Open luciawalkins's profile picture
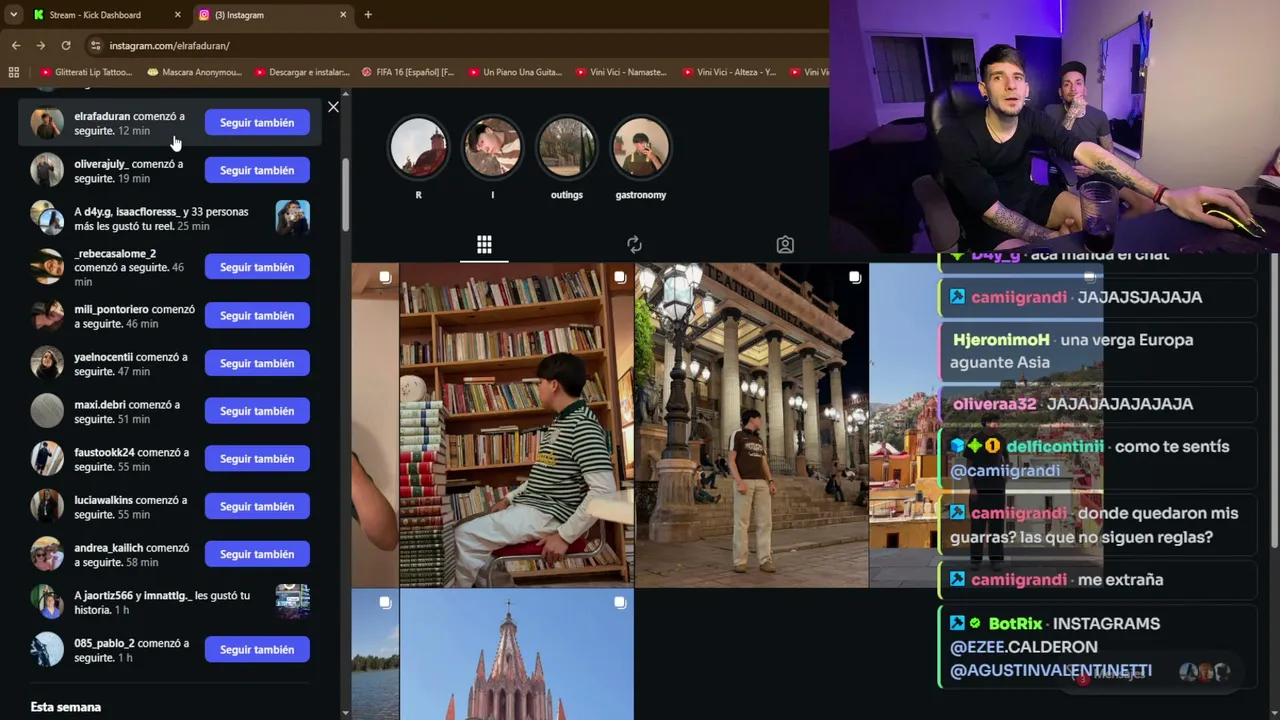 [47, 507]
